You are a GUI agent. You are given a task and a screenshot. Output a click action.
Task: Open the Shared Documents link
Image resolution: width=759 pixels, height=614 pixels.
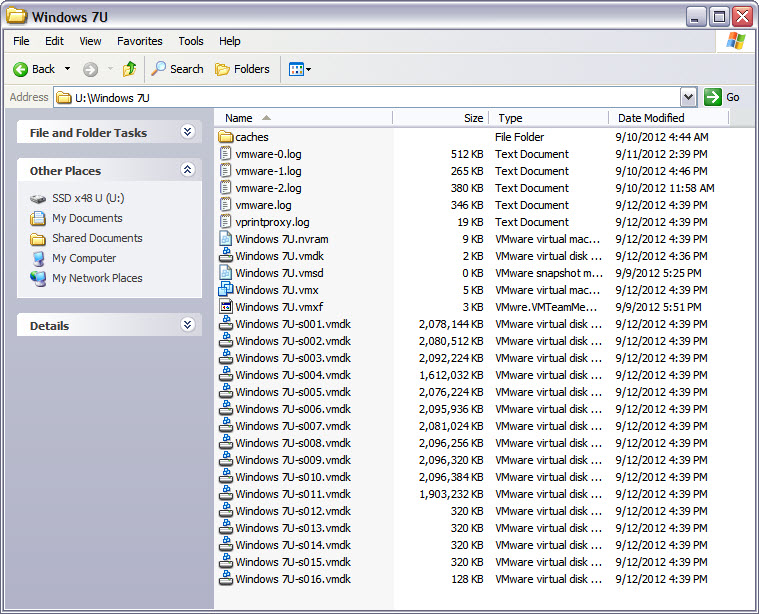tap(97, 238)
